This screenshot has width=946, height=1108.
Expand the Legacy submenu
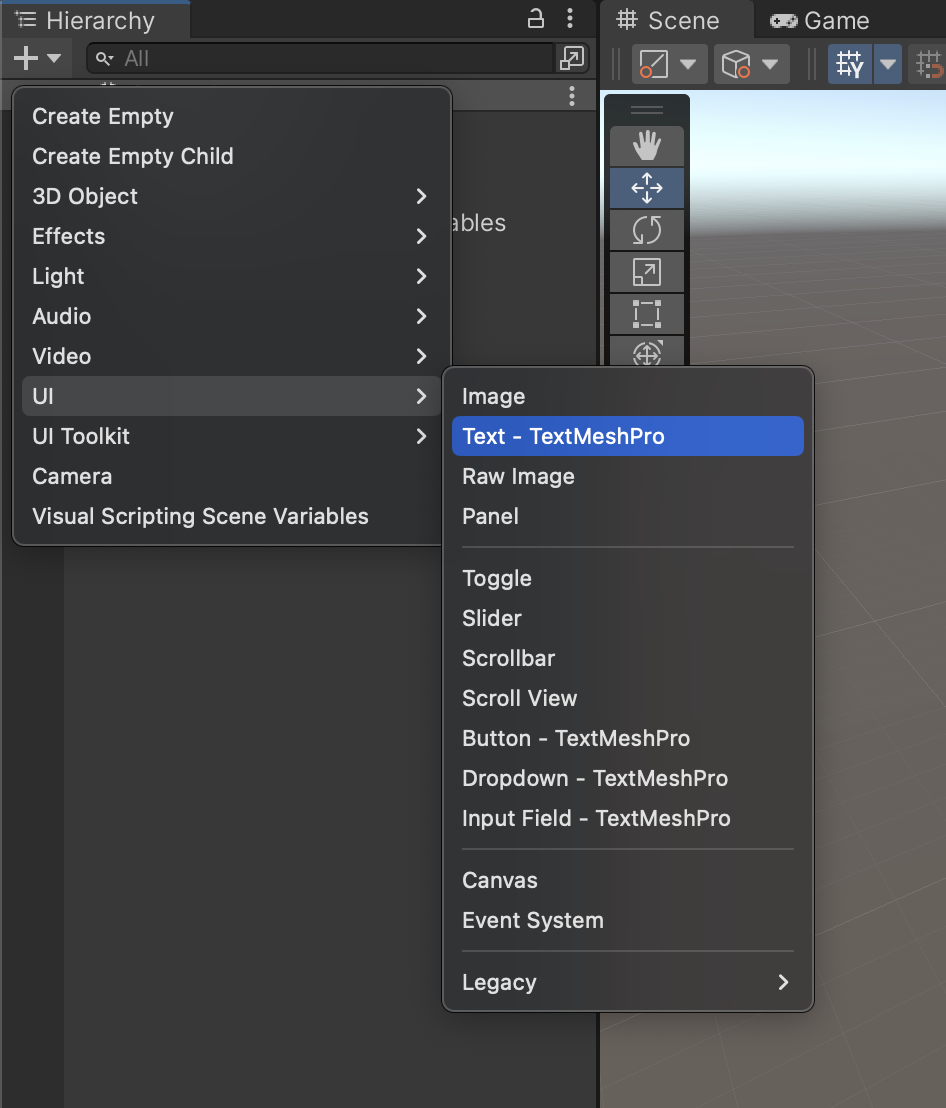coord(628,982)
